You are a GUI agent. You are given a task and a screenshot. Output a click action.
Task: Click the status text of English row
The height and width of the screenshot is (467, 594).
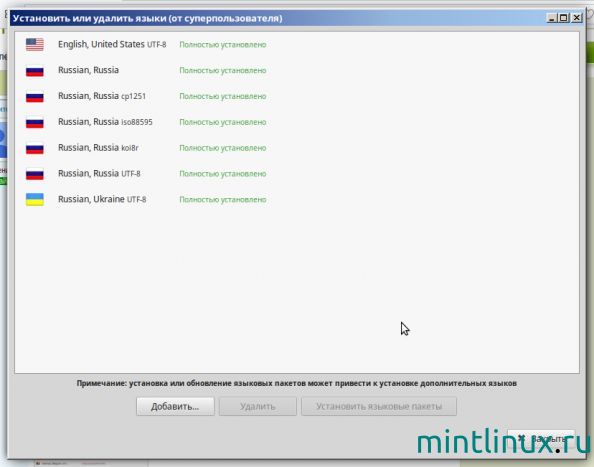[223, 45]
